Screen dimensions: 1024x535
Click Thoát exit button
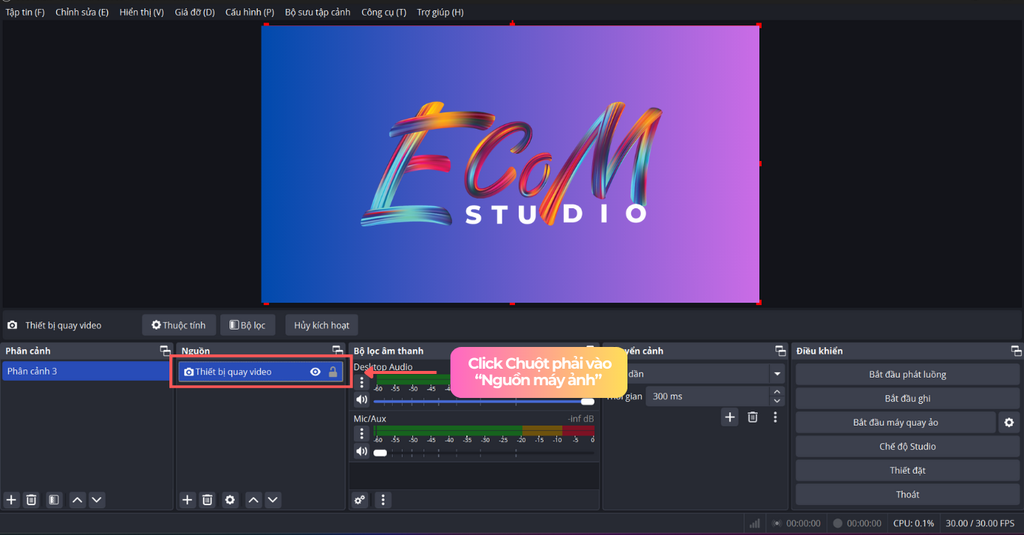[x=907, y=494]
